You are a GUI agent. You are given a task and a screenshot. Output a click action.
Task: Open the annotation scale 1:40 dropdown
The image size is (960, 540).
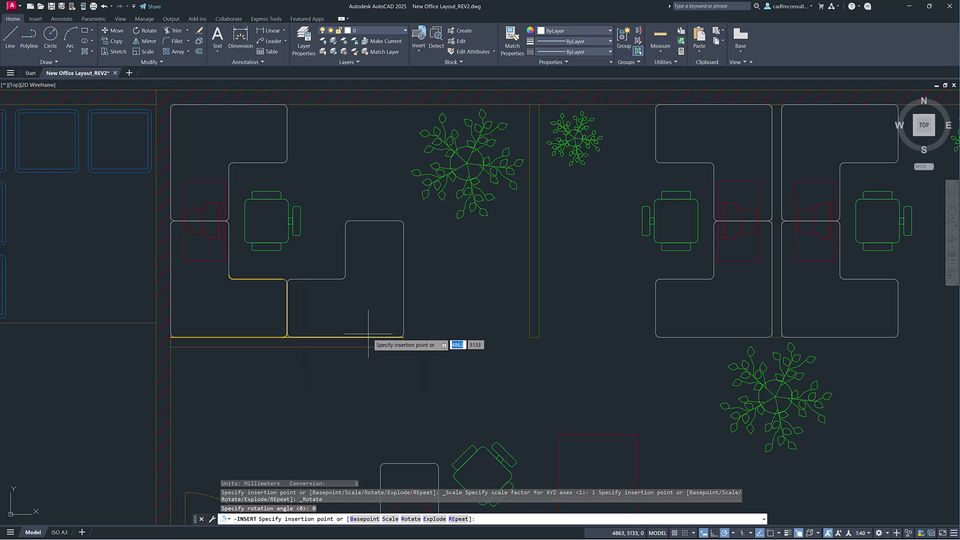pyautogui.click(x=864, y=533)
